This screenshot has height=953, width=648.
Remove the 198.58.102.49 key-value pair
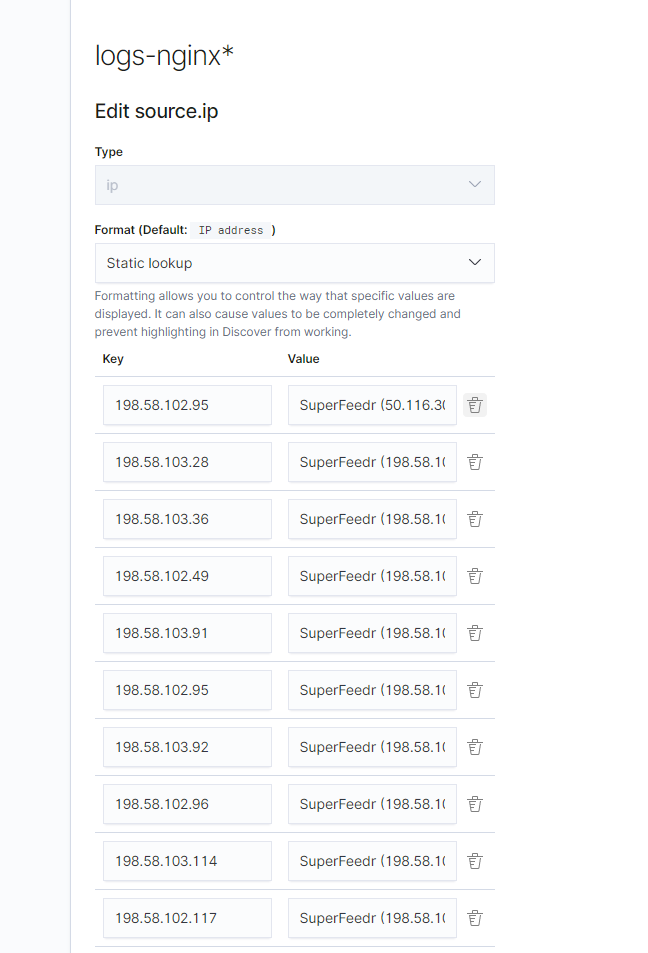(x=475, y=576)
